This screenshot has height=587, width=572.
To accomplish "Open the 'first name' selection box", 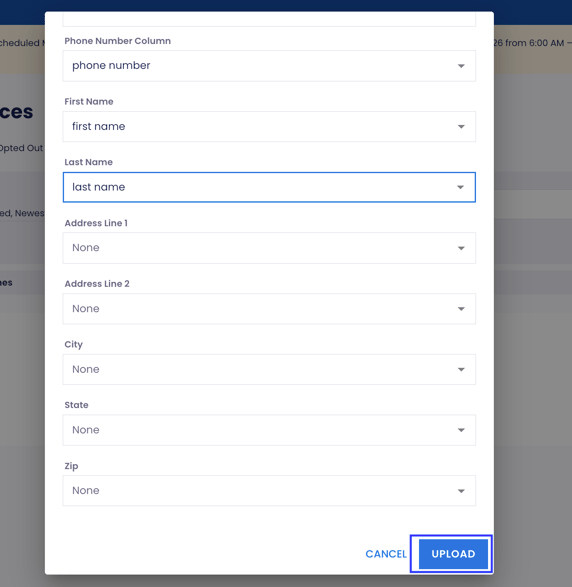I will tap(269, 127).
